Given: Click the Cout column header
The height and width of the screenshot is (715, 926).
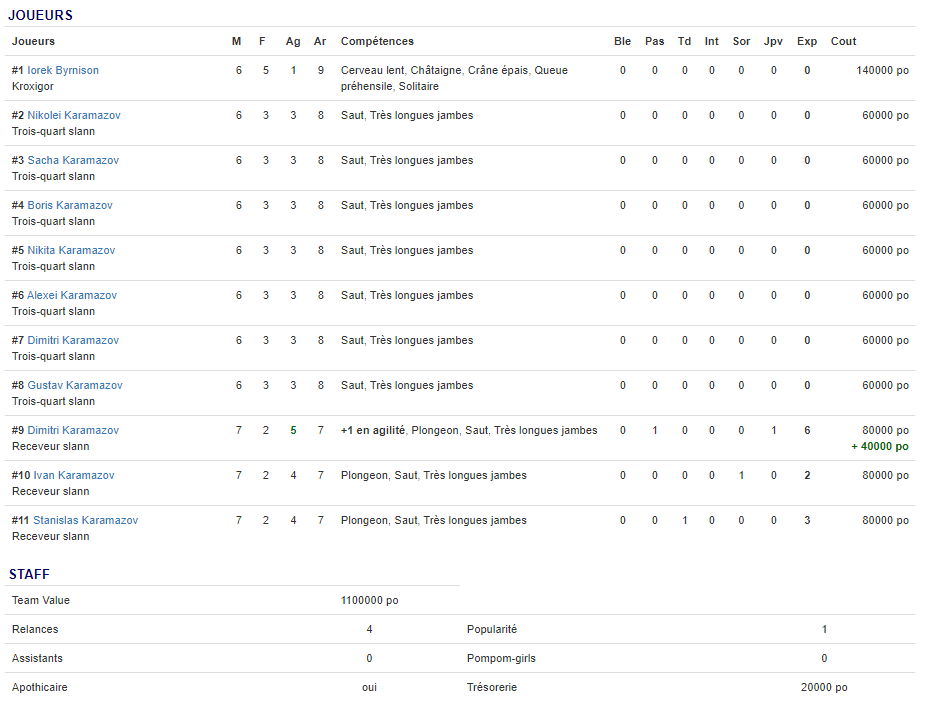Looking at the screenshot, I should [843, 42].
